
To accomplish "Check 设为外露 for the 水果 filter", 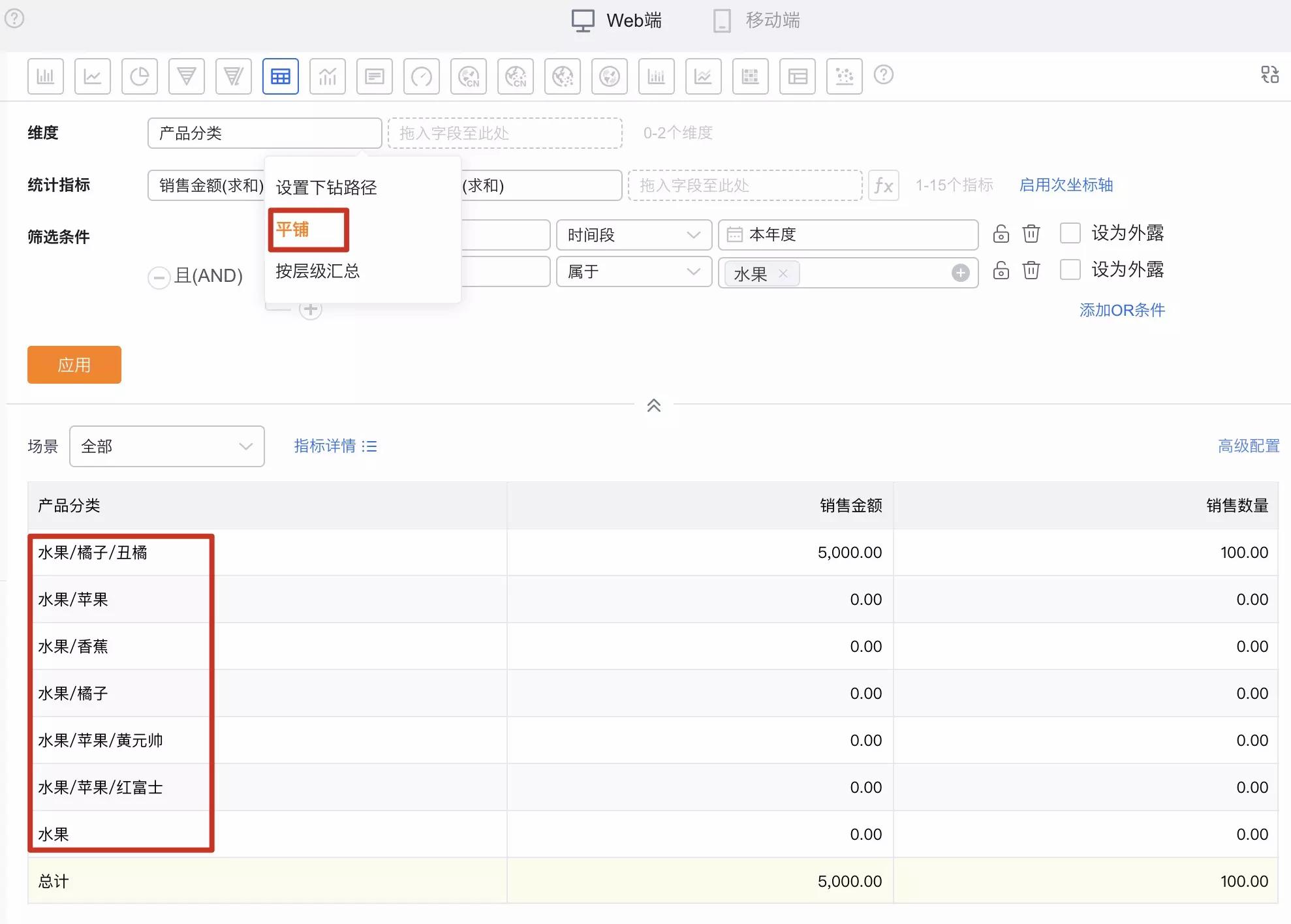I will [x=1070, y=269].
